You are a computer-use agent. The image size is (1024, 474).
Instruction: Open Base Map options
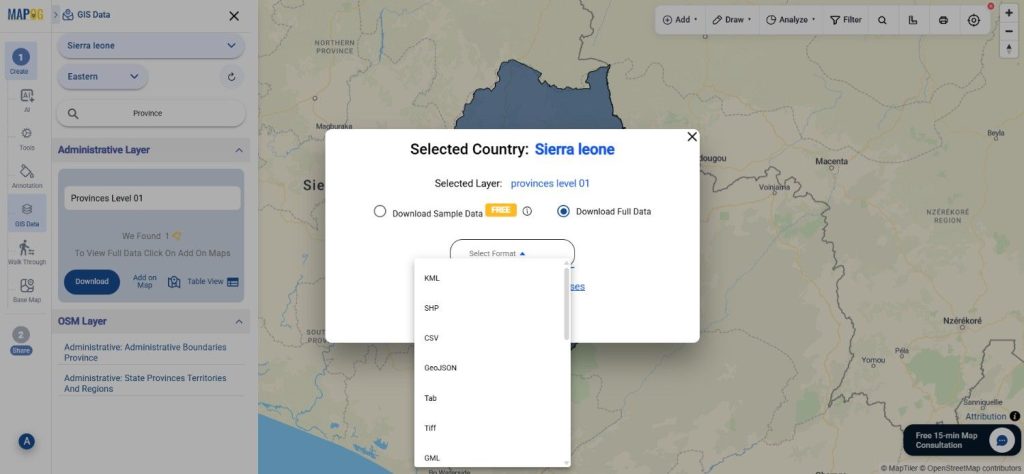coord(27,291)
